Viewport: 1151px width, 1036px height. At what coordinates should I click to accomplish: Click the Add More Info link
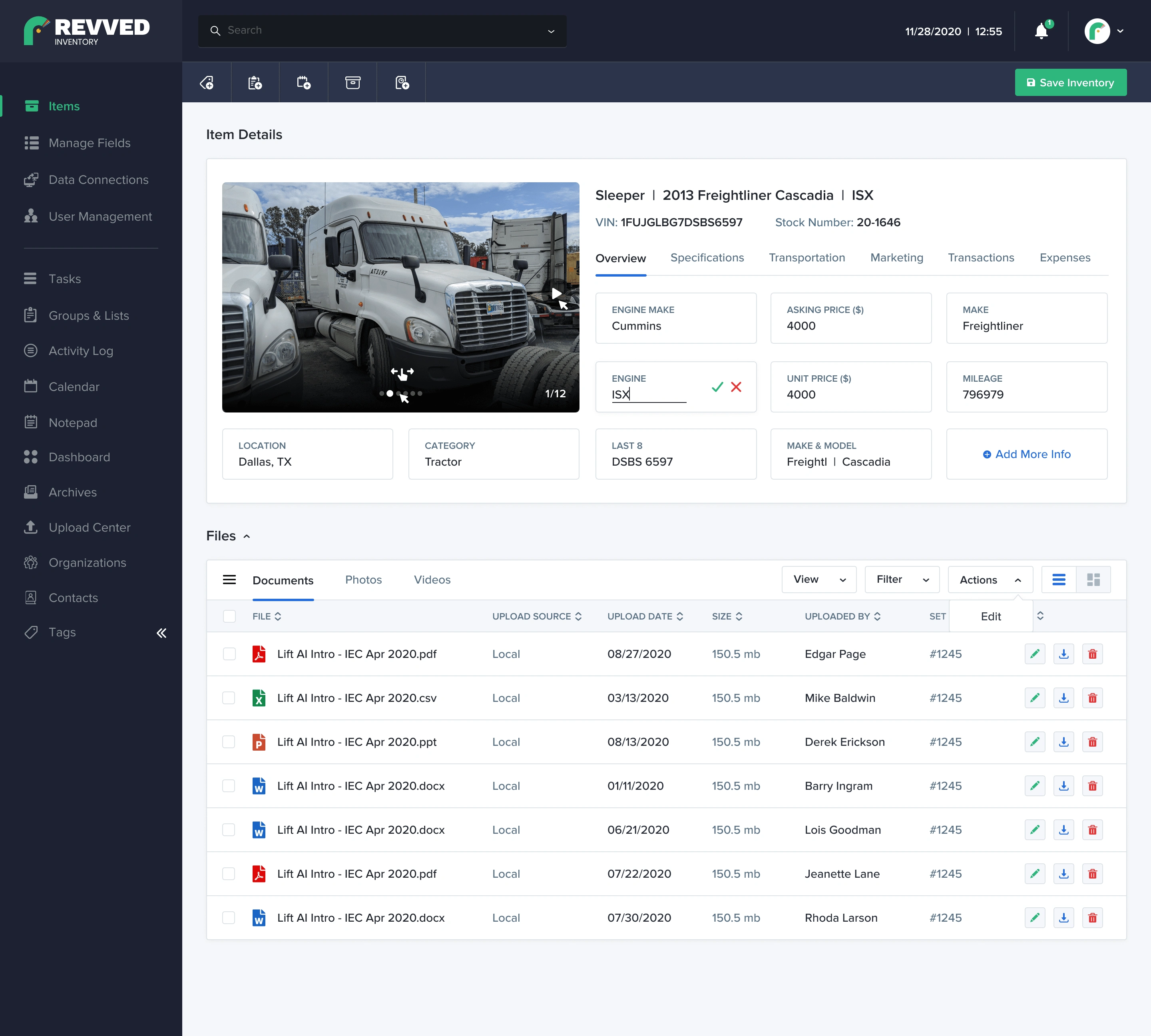pos(1026,454)
